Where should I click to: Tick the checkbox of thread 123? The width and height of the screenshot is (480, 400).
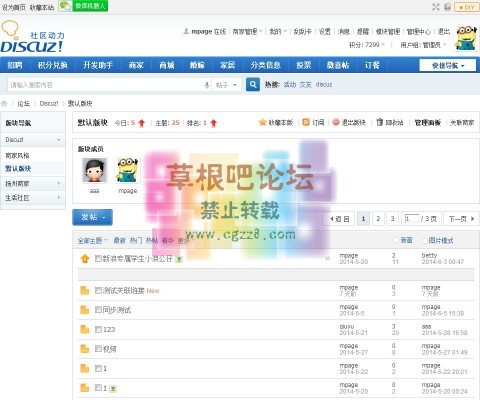98,329
